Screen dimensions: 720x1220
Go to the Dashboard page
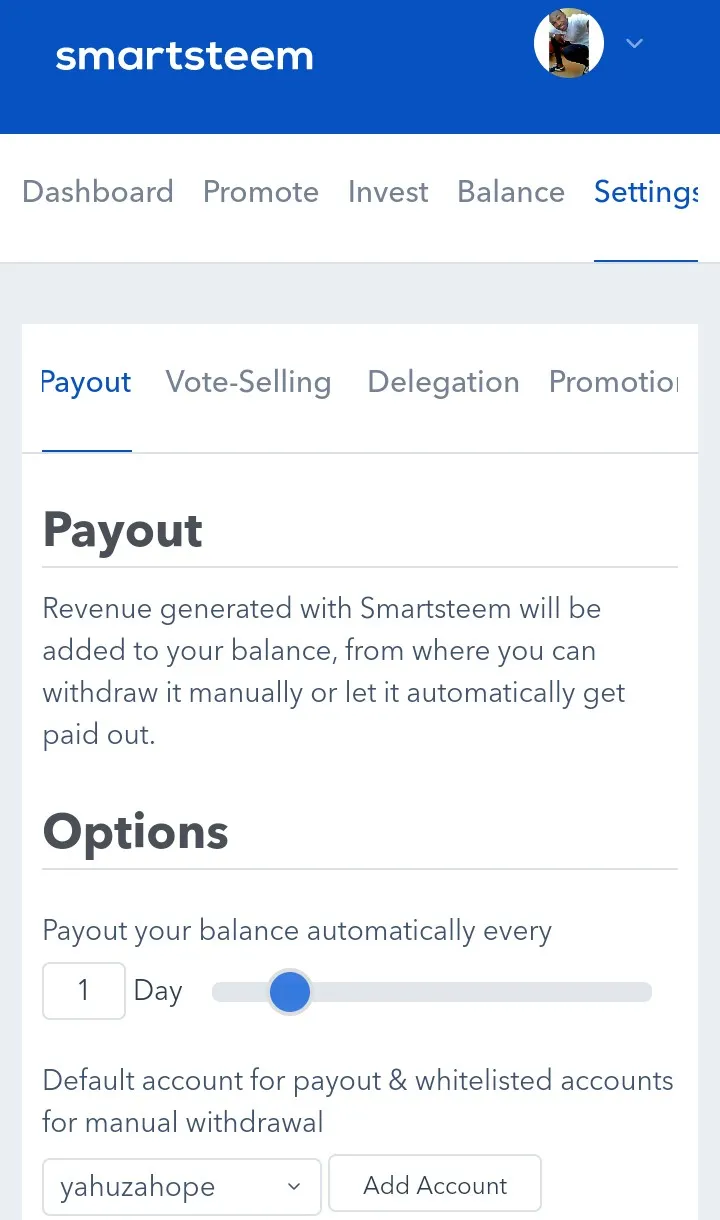coord(98,191)
